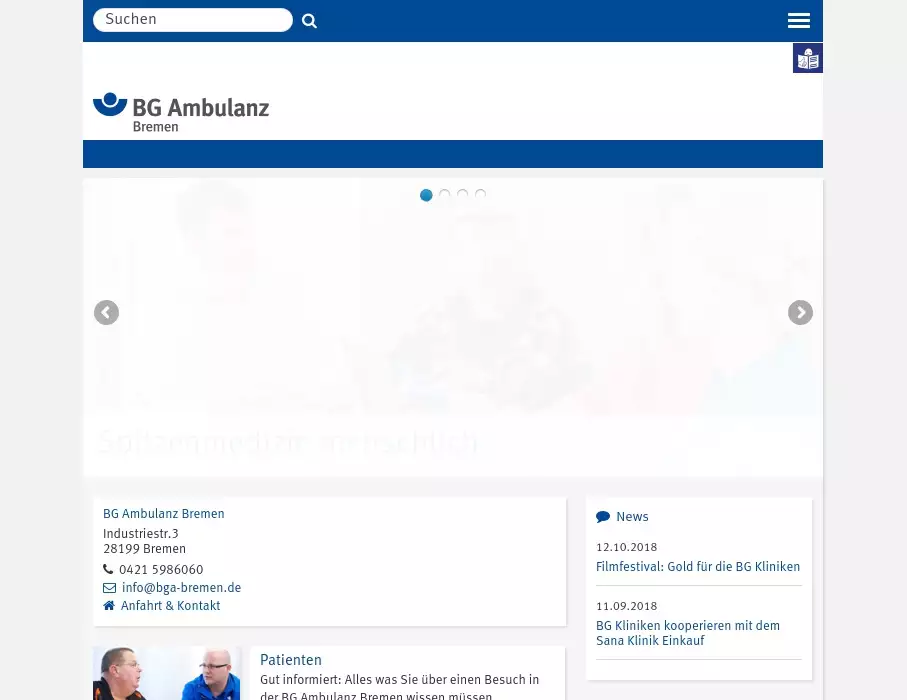This screenshot has width=907, height=700.
Task: Open the Patienten teaser image
Action: point(167,673)
